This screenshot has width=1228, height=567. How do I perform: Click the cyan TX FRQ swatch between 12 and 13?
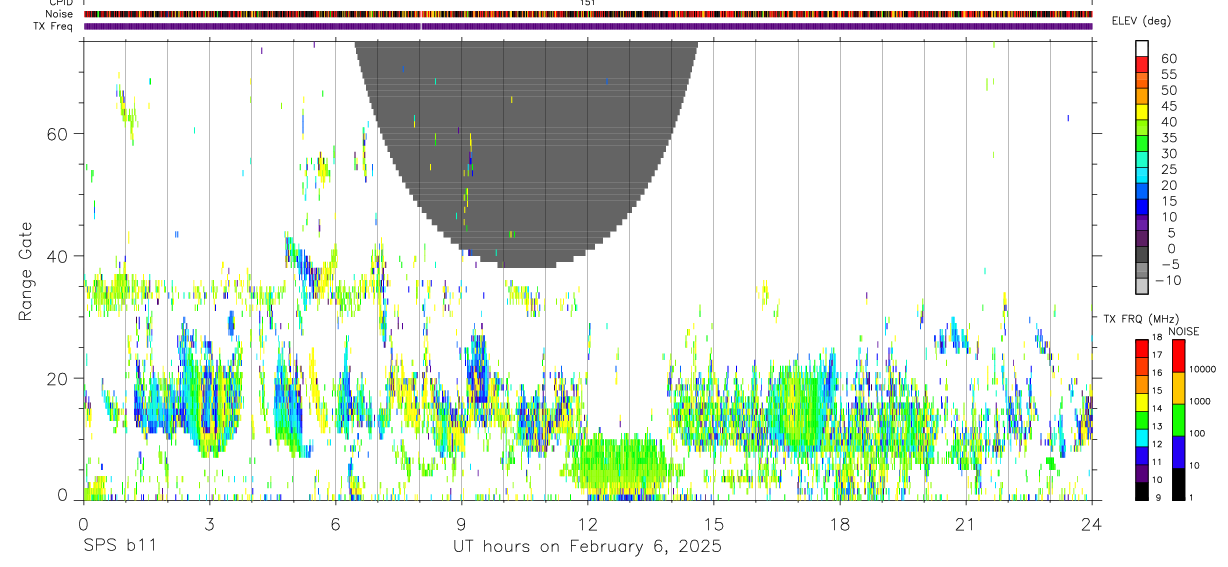click(1142, 437)
